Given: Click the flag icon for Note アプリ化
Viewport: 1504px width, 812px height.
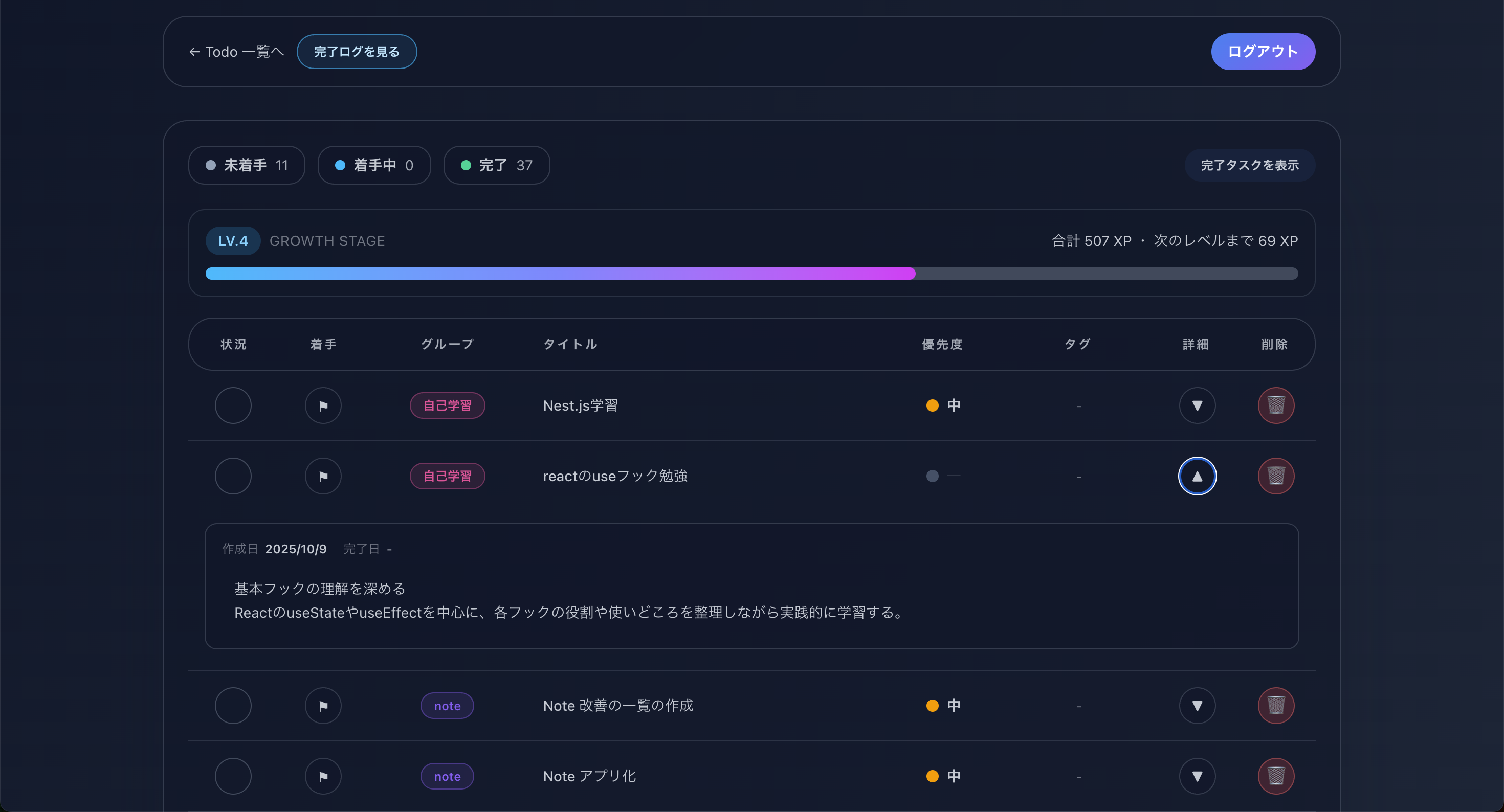Looking at the screenshot, I should click(x=323, y=776).
